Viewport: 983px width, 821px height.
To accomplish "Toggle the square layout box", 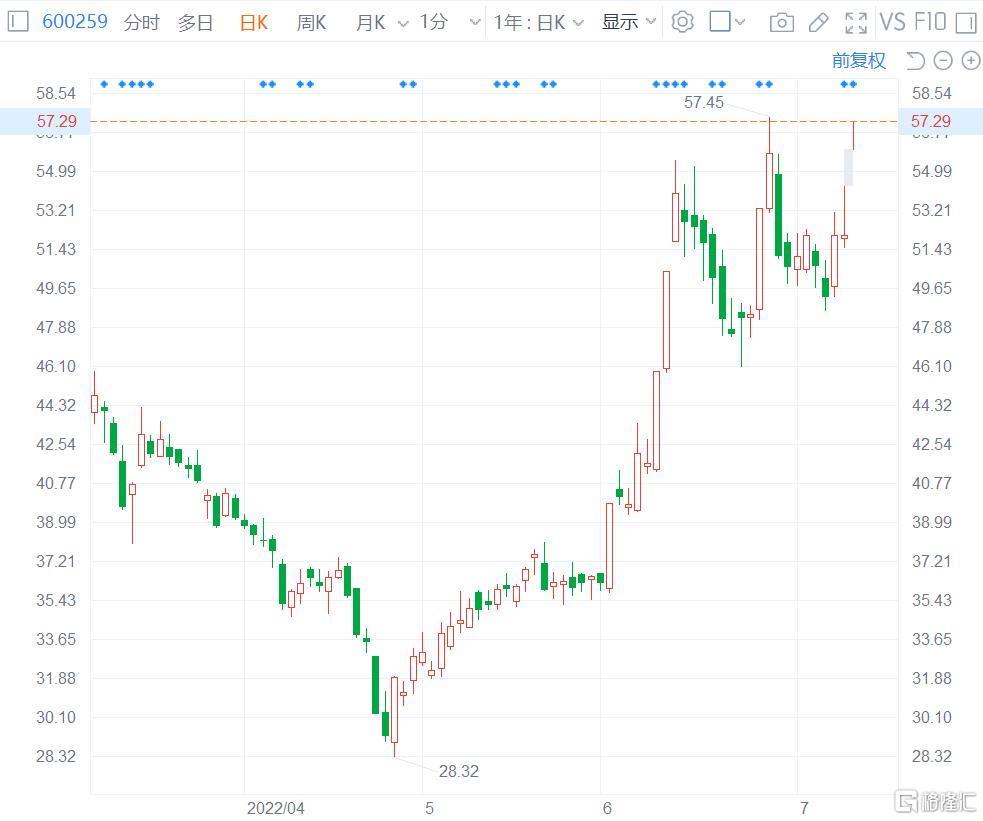I will pos(720,21).
